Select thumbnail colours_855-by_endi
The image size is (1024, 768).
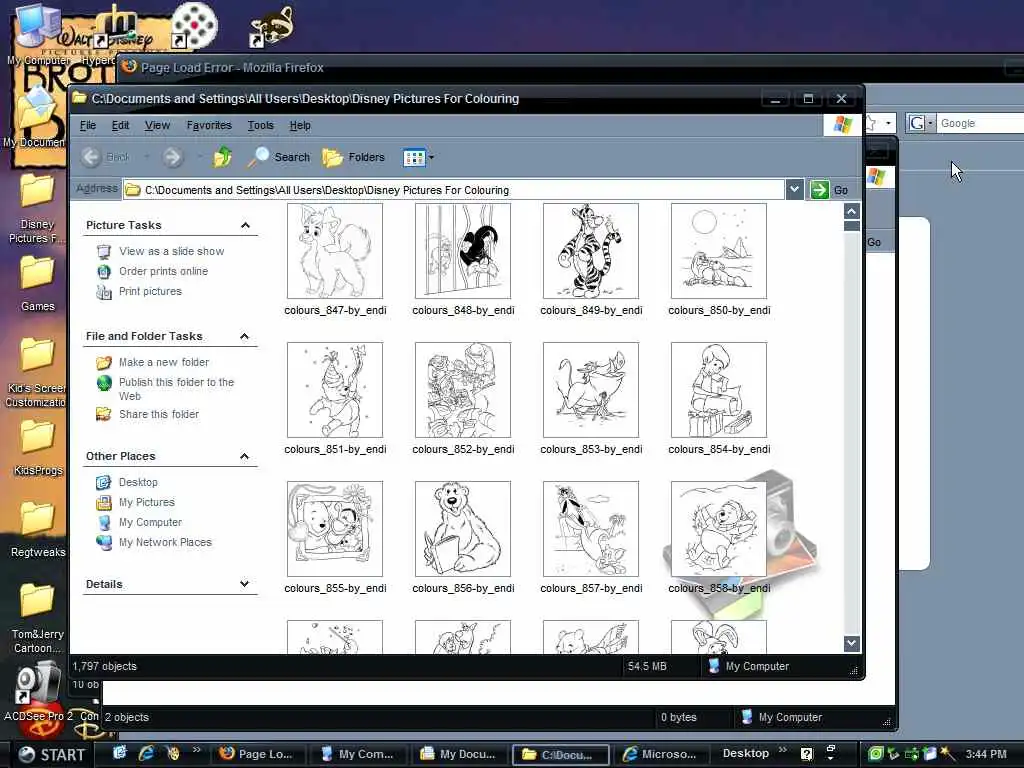(335, 529)
